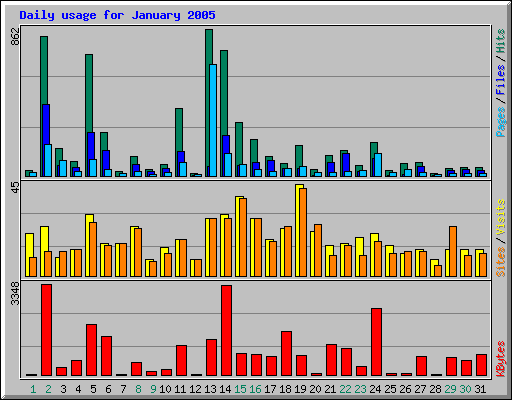Click day 13 on the x-axis

[x=210, y=389]
